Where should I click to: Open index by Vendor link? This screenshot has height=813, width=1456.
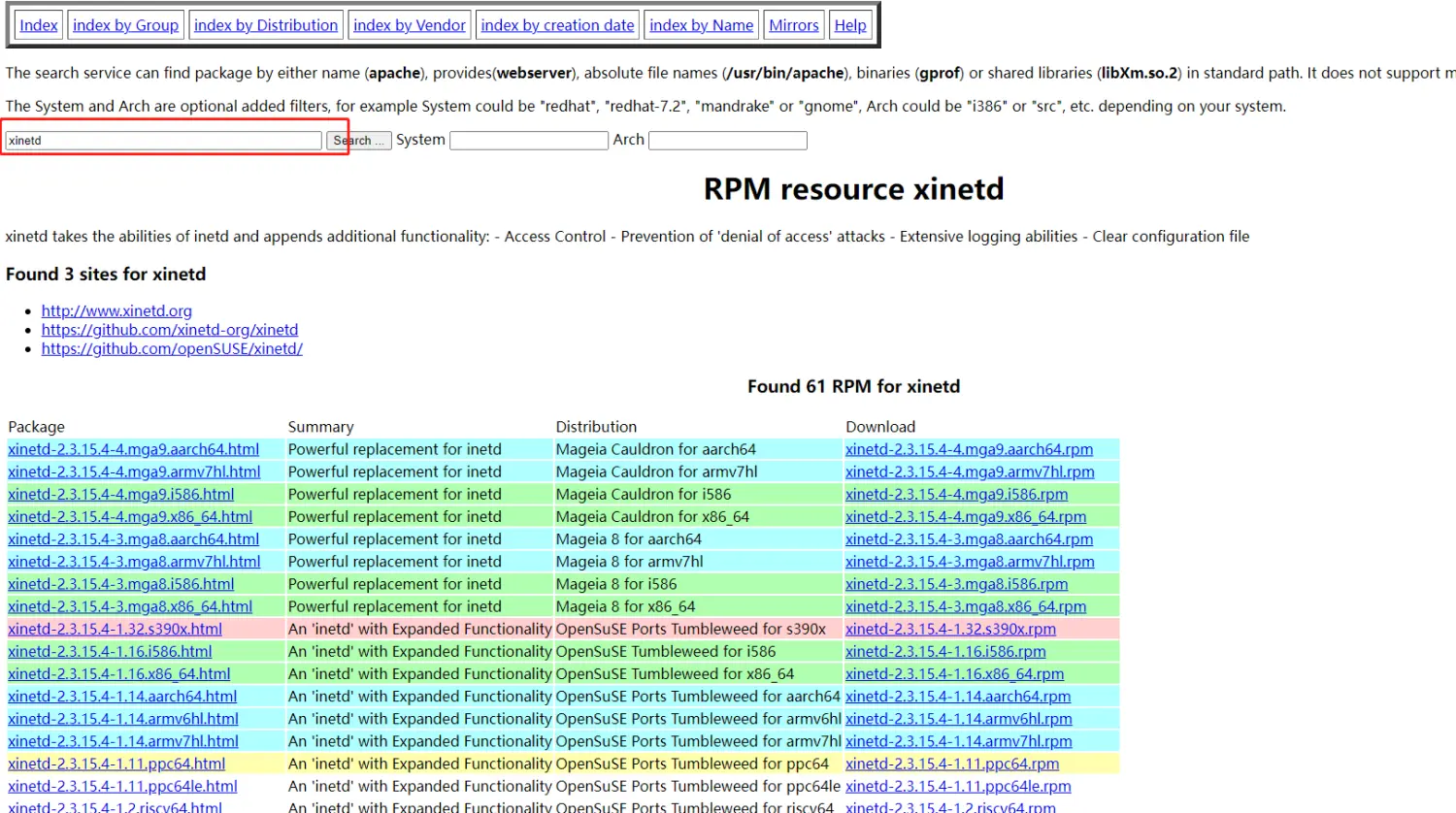click(410, 25)
